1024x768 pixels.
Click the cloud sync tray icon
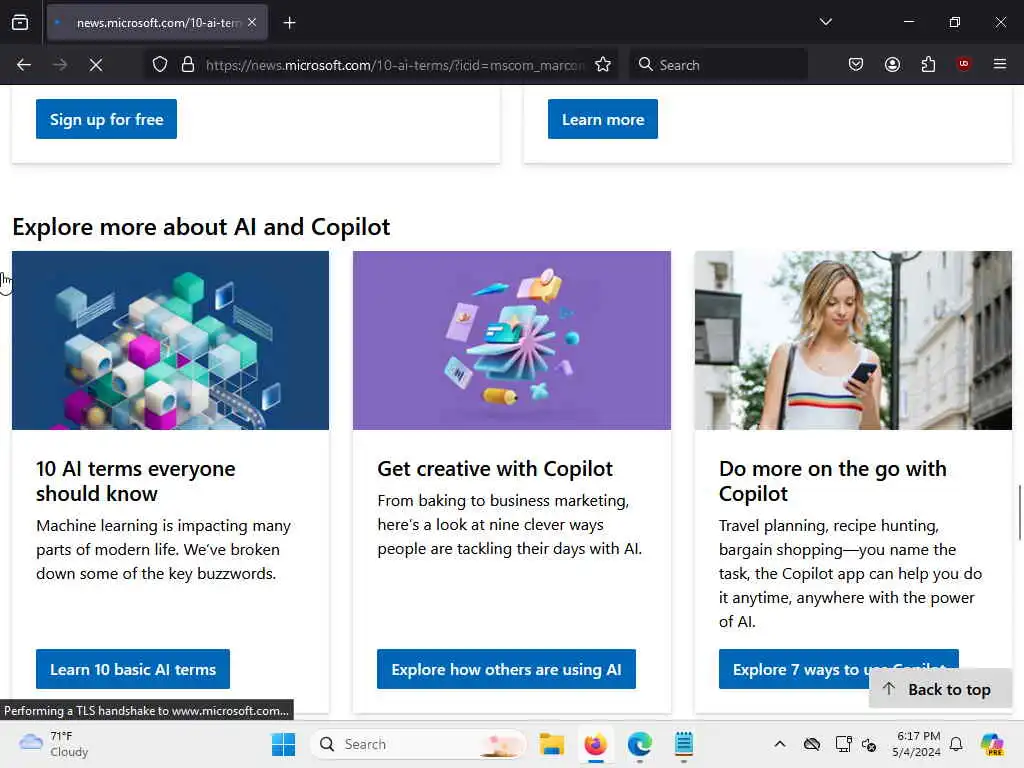[x=812, y=744]
